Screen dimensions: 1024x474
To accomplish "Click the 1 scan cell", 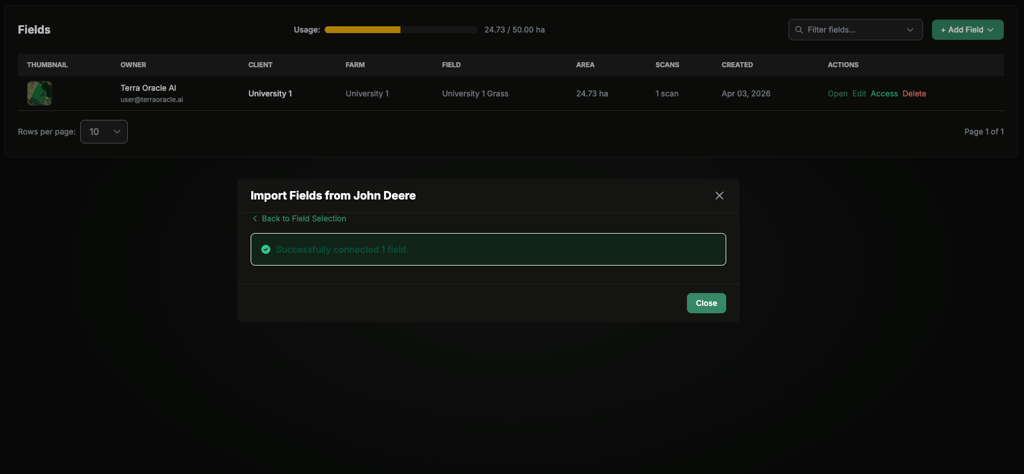I will click(667, 93).
